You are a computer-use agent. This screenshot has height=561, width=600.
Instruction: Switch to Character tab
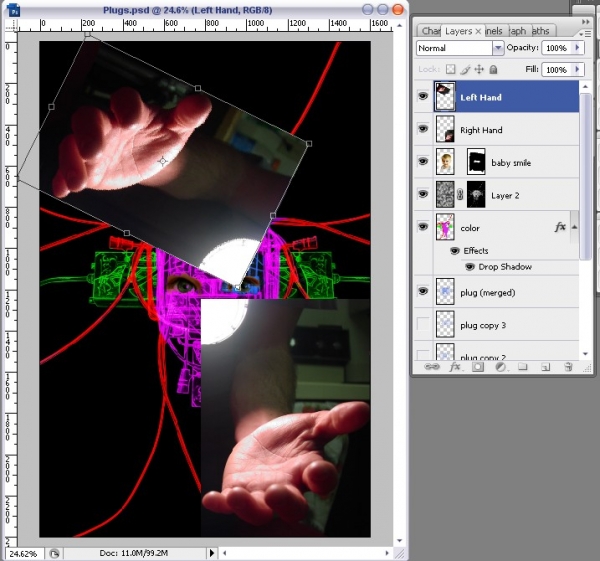430,31
